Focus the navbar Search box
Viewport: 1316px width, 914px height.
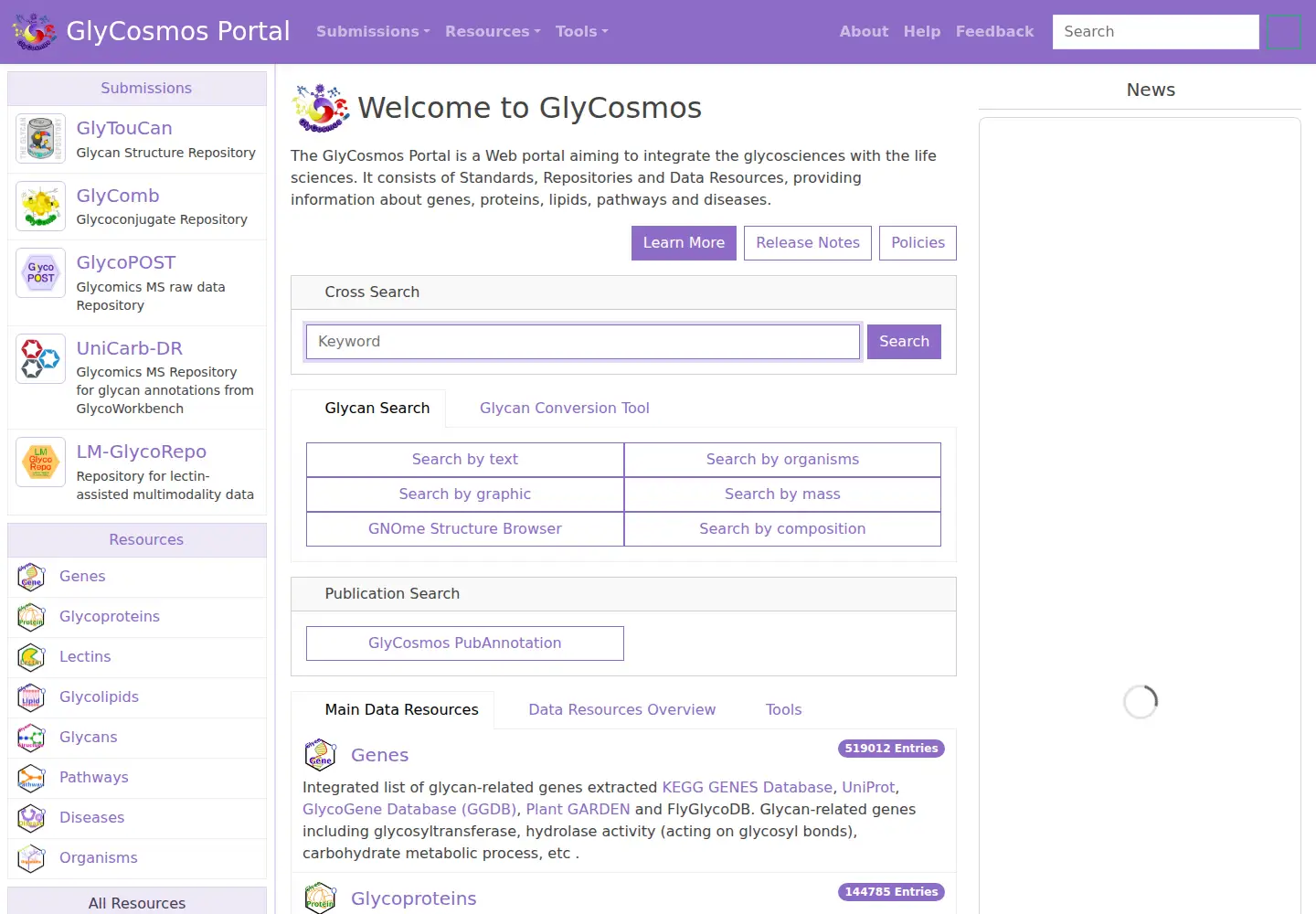click(x=1155, y=32)
